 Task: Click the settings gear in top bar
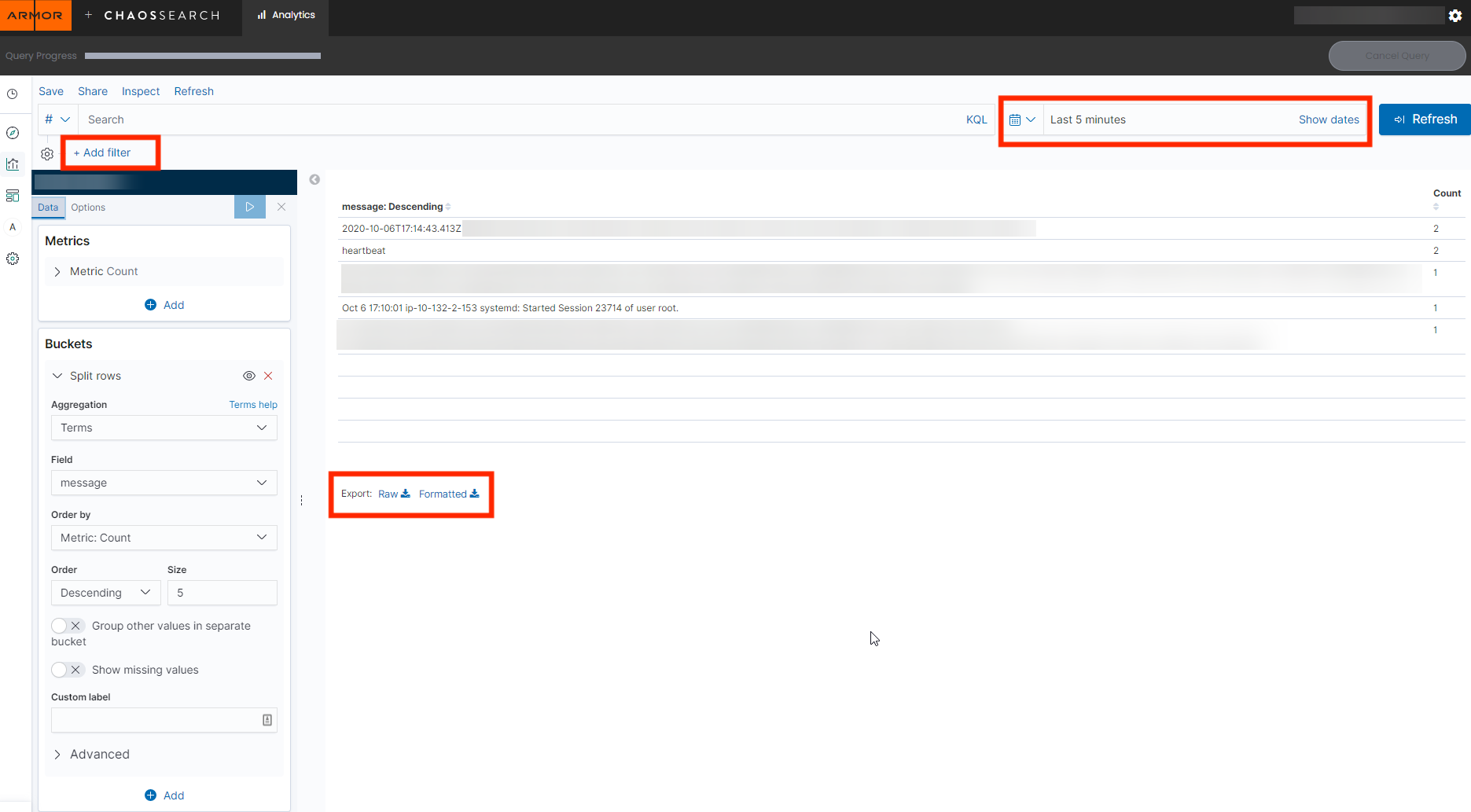tap(1455, 16)
